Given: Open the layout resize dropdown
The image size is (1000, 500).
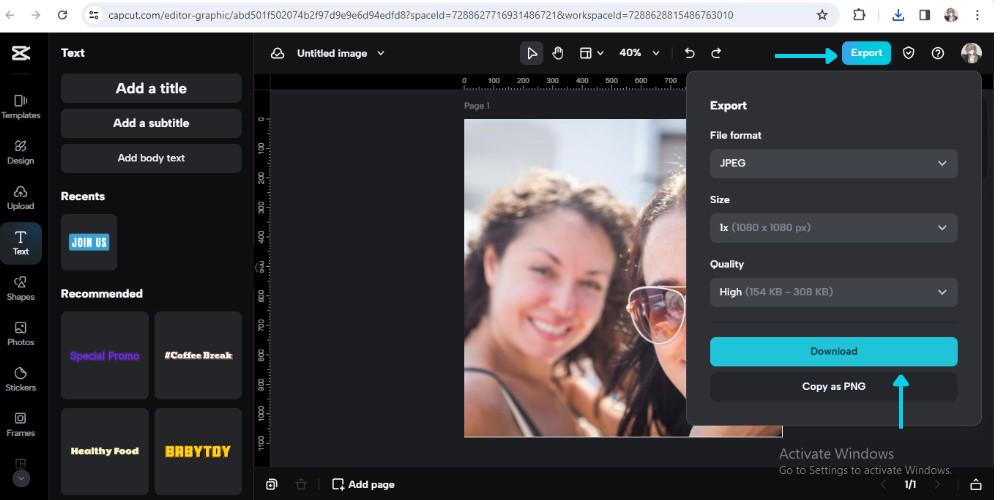Looking at the screenshot, I should 591,53.
